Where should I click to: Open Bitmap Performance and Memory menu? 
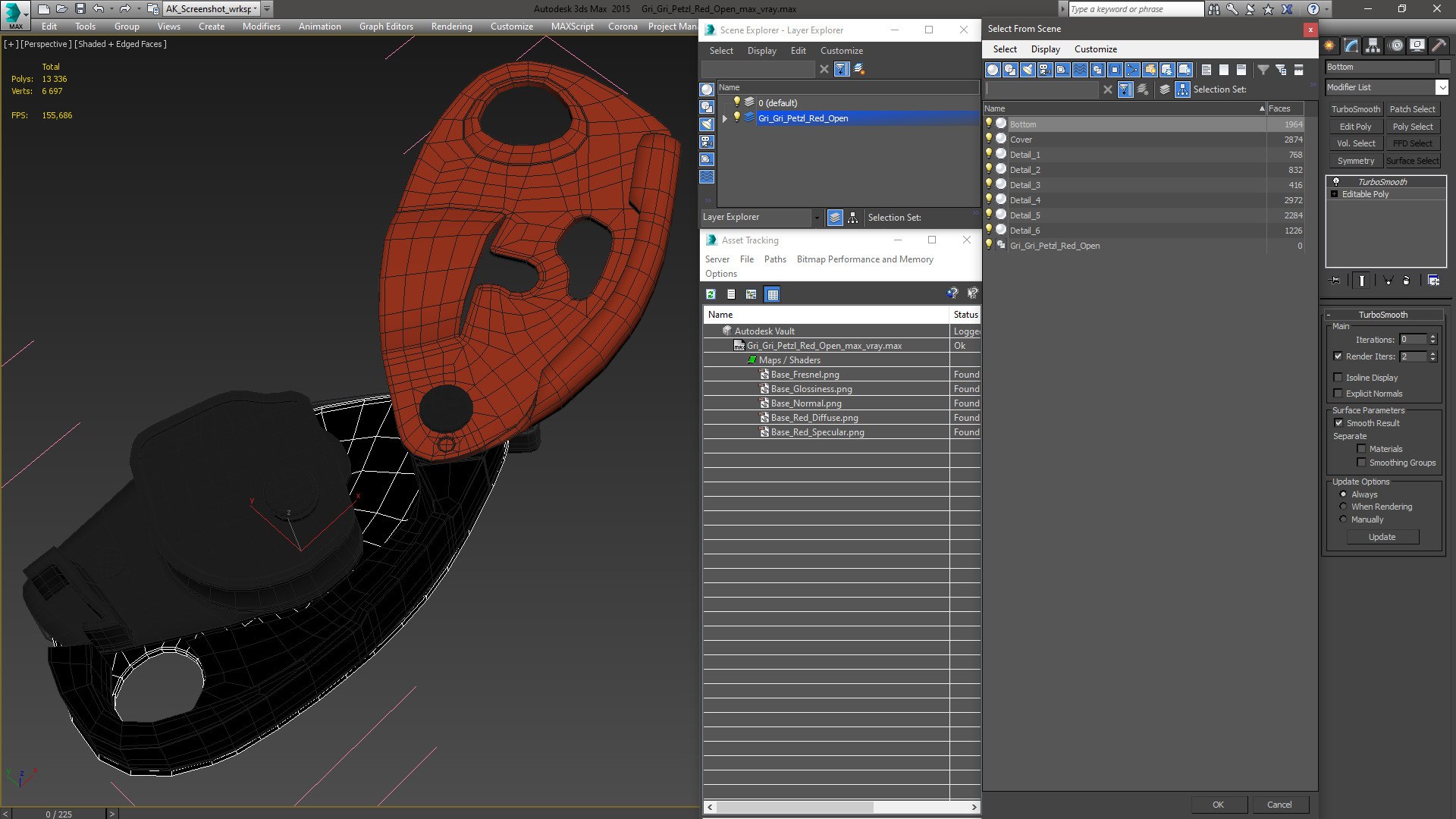pyautogui.click(x=864, y=259)
